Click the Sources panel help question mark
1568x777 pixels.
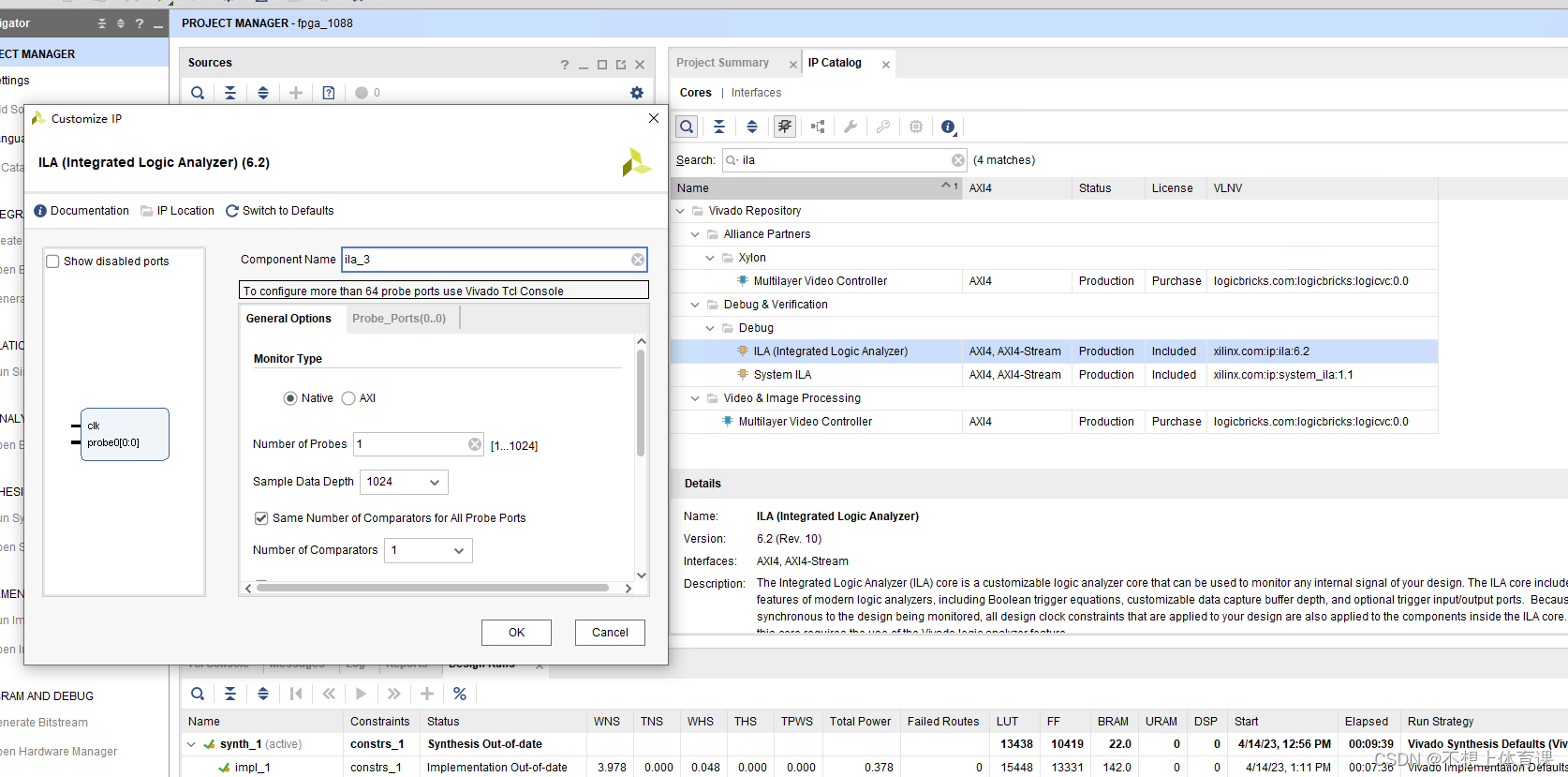[x=564, y=65]
